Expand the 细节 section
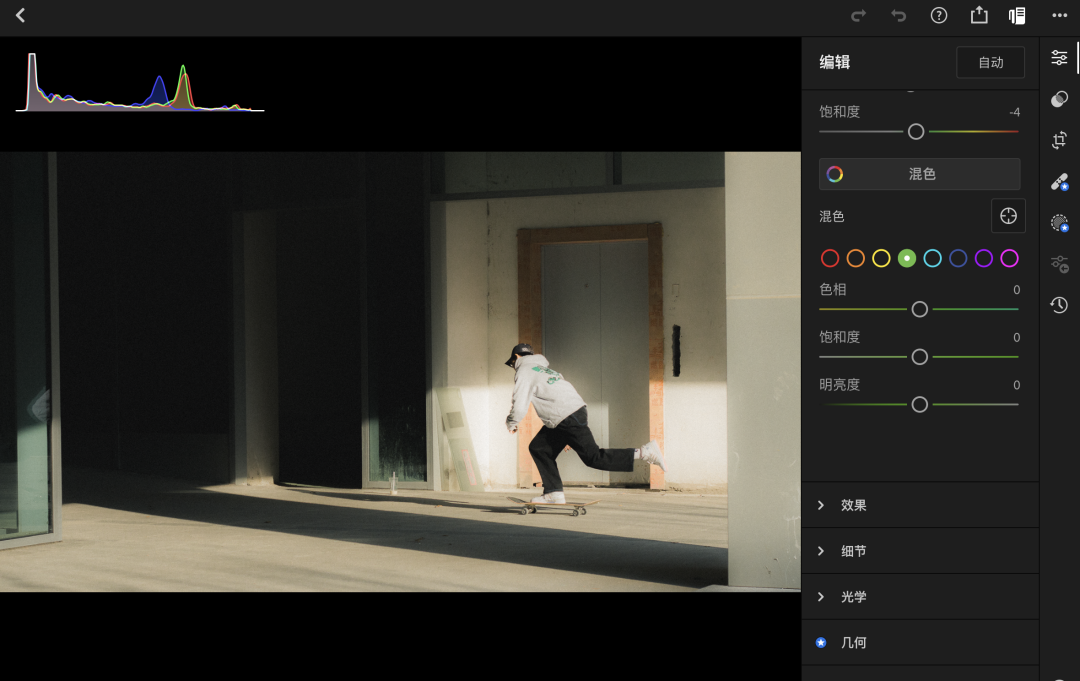 853,551
